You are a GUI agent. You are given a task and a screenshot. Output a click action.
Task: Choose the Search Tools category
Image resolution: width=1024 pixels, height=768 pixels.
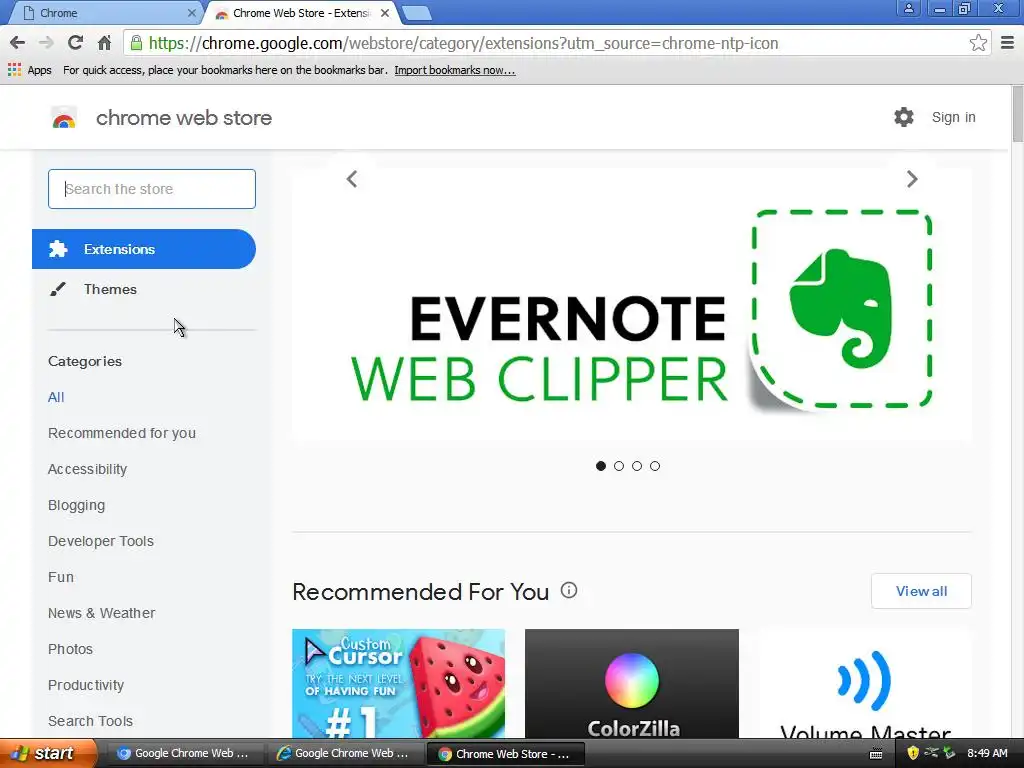coord(90,721)
